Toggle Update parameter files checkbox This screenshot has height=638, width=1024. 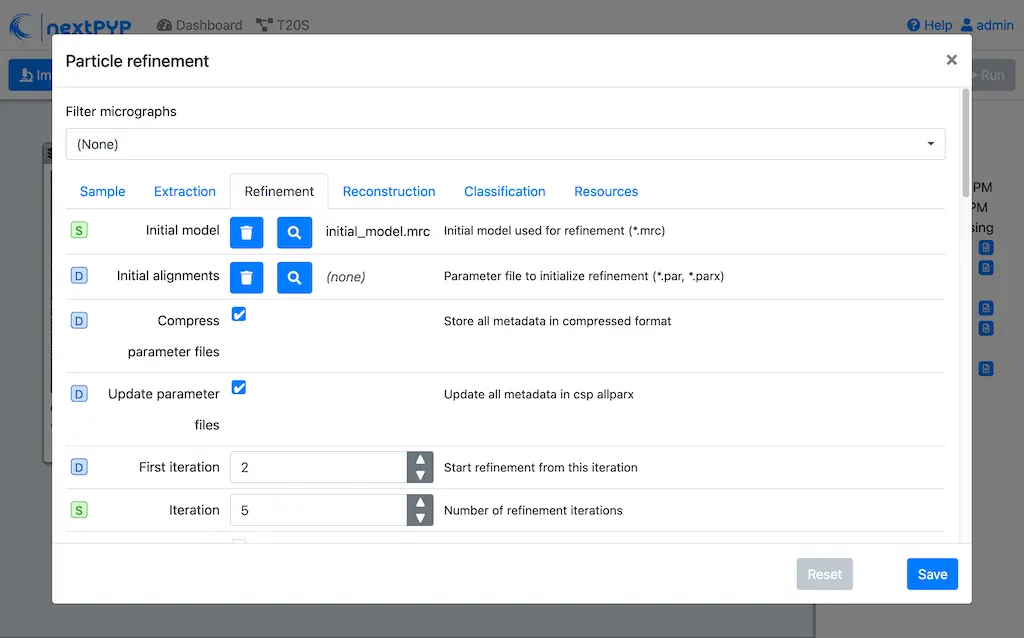click(239, 387)
